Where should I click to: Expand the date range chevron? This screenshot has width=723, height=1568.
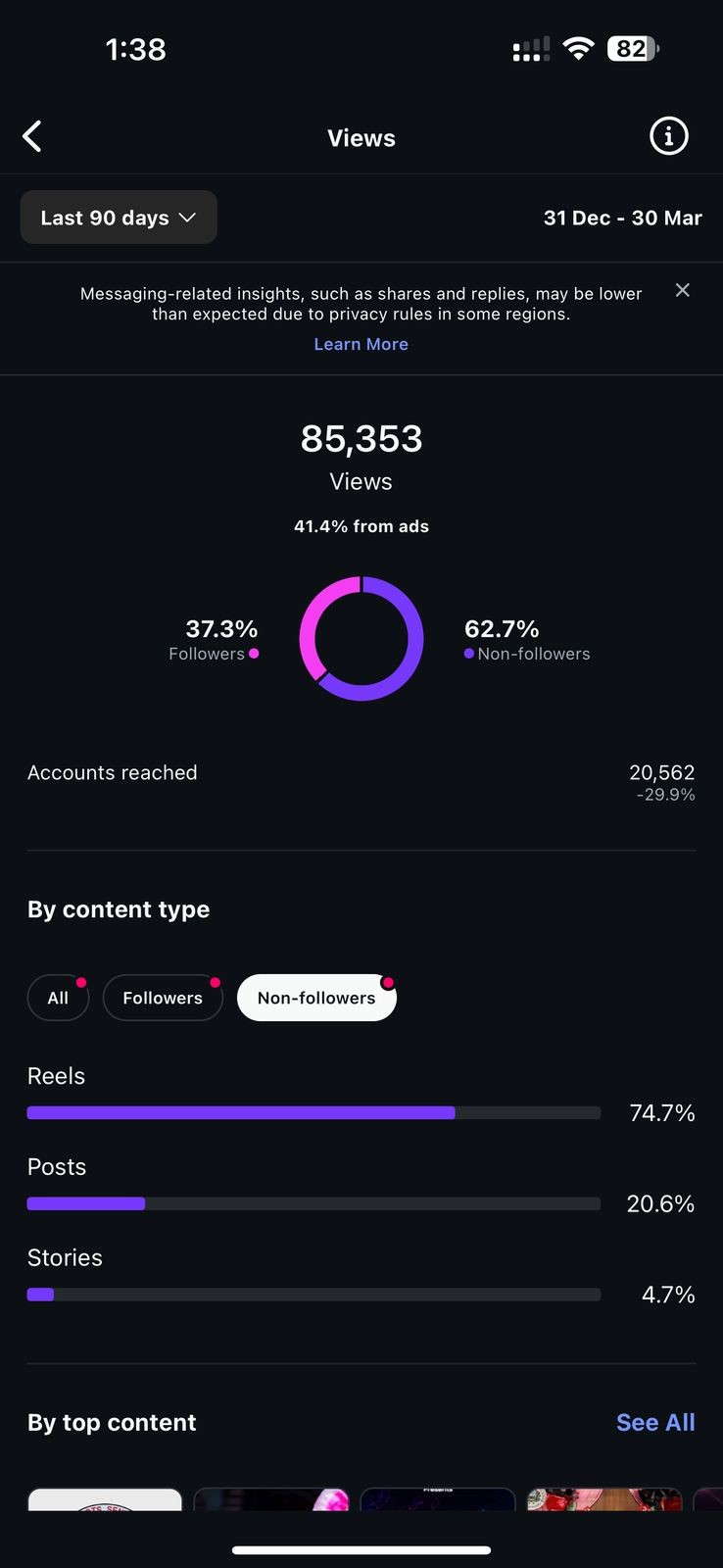tap(187, 218)
